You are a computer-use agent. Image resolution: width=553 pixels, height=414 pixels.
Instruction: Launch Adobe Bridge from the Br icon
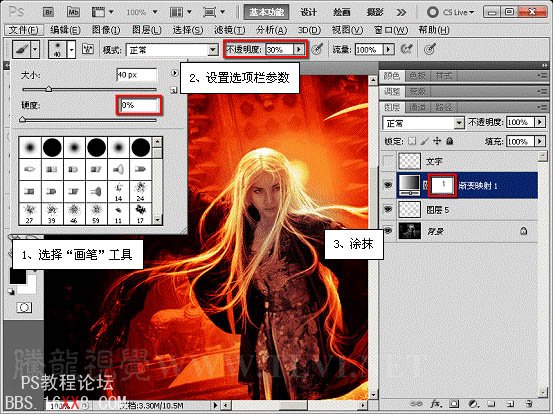pyautogui.click(x=49, y=12)
